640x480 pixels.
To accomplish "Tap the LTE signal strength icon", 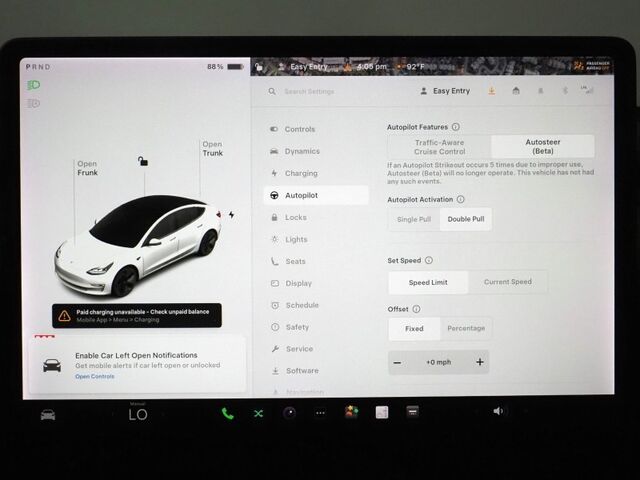I will click(x=587, y=90).
